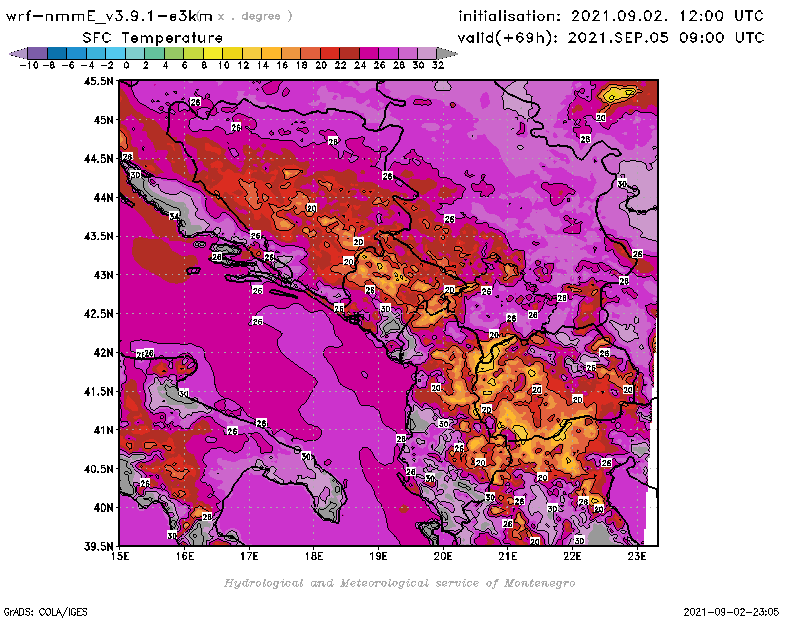Click the below -10 arrow at legend start
Screen dimensions: 800x618
coord(18,53)
